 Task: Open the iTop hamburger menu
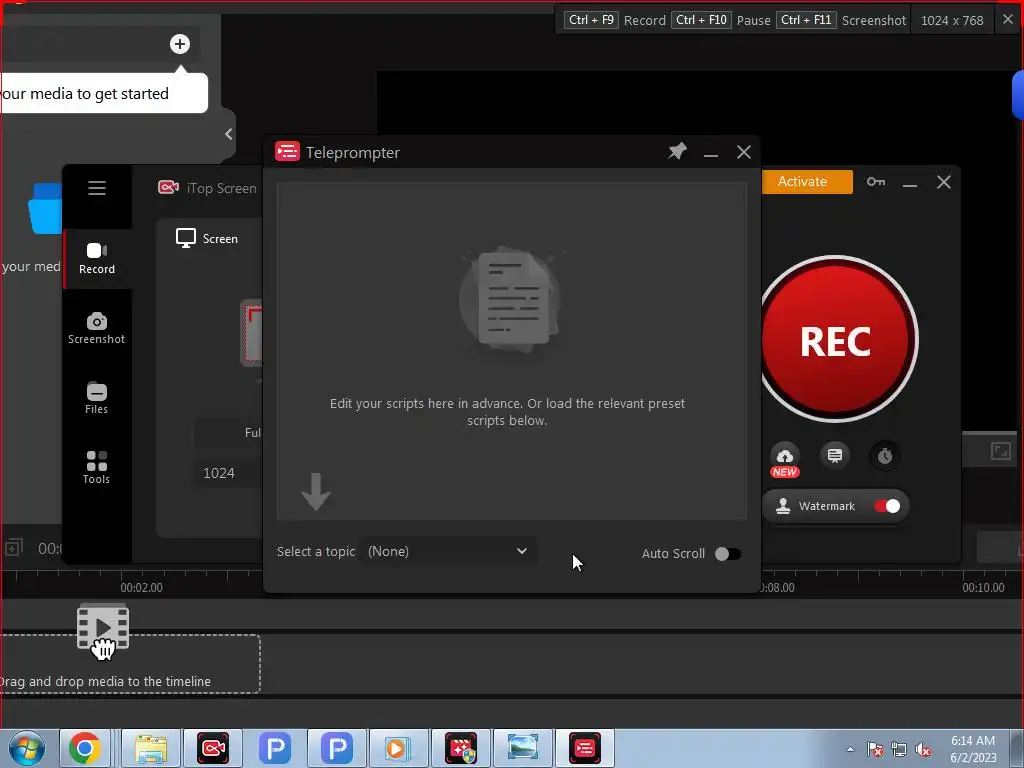tap(97, 188)
